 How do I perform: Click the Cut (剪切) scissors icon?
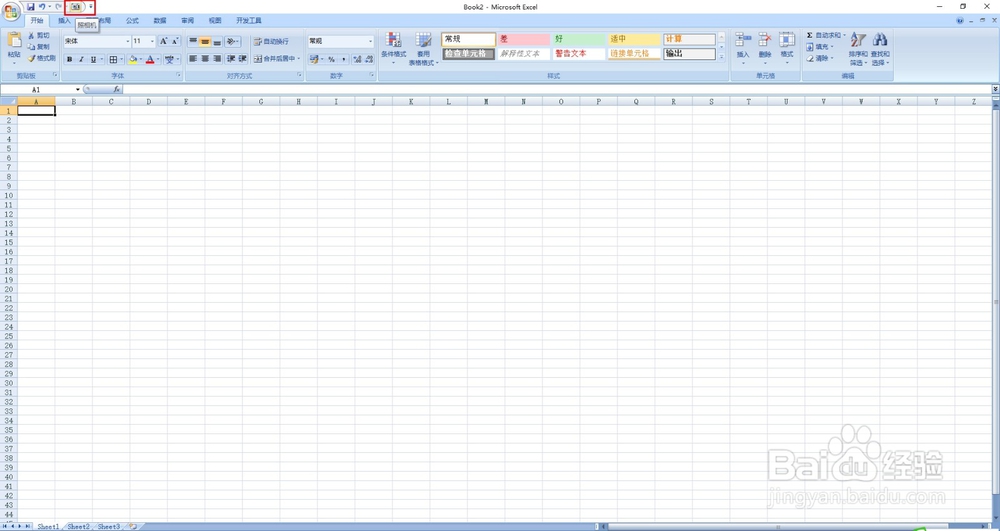point(31,36)
